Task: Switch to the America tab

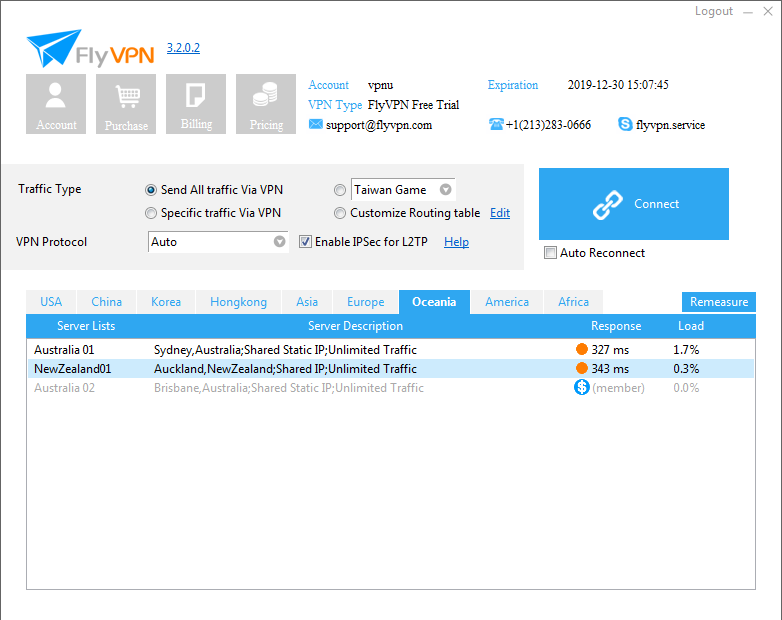Action: click(x=507, y=302)
